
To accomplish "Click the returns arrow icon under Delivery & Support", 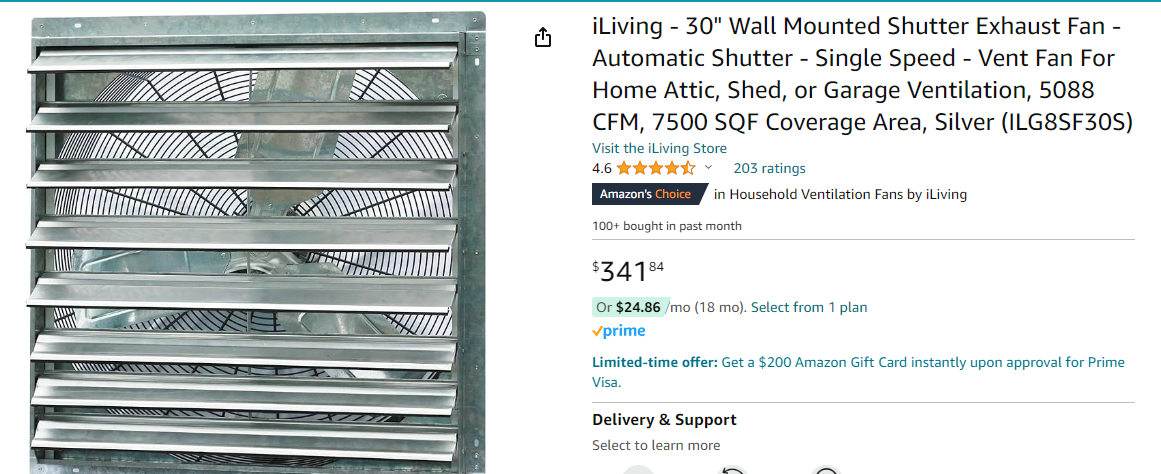I will click(x=732, y=470).
